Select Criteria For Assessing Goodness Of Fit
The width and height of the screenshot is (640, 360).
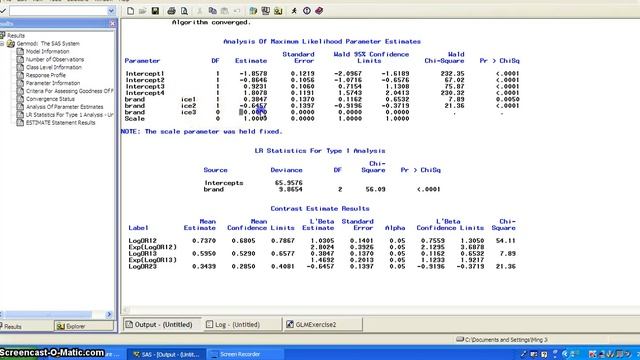[69, 91]
